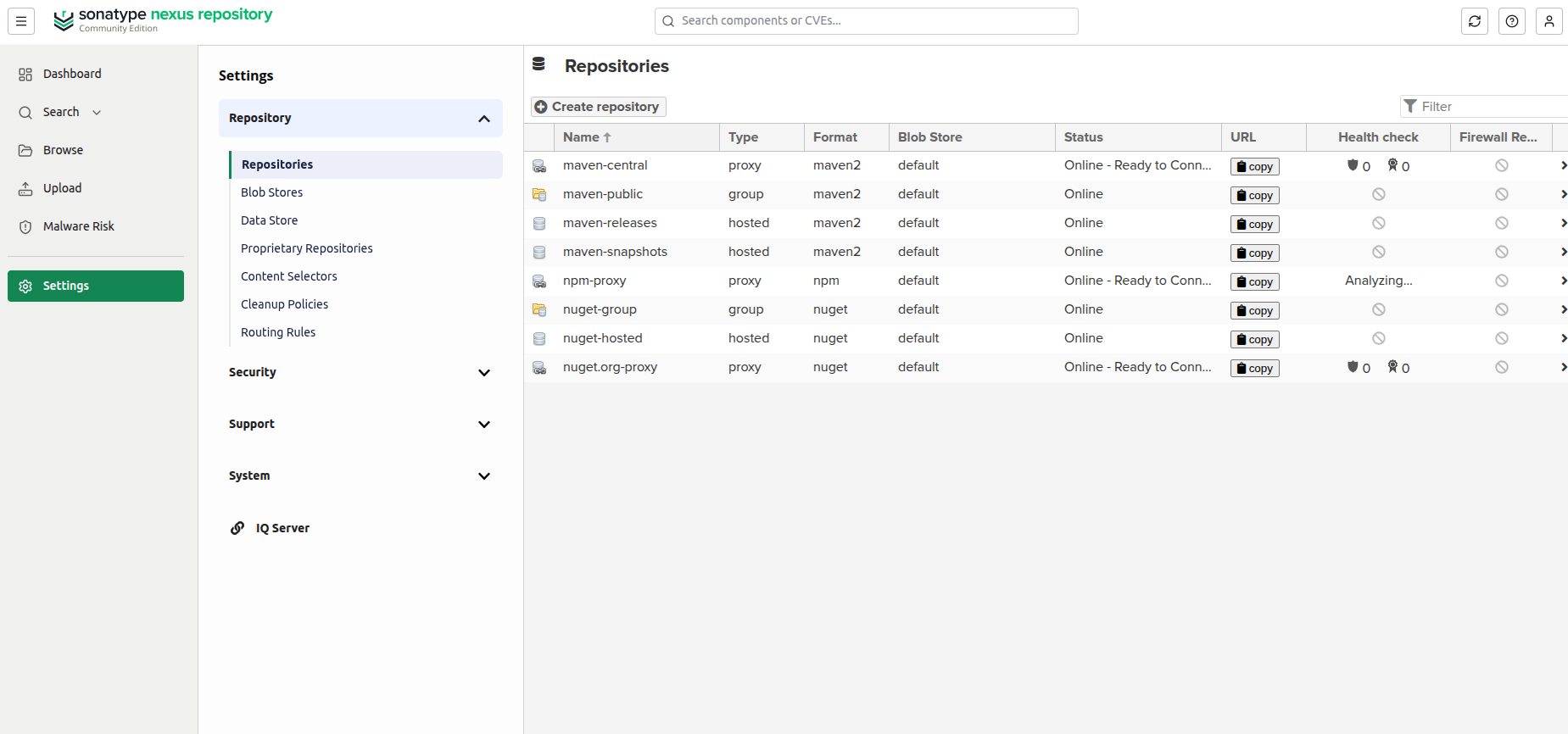Image resolution: width=1568 pixels, height=734 pixels.
Task: Click maven-public disabled health check icon
Action: [1379, 194]
